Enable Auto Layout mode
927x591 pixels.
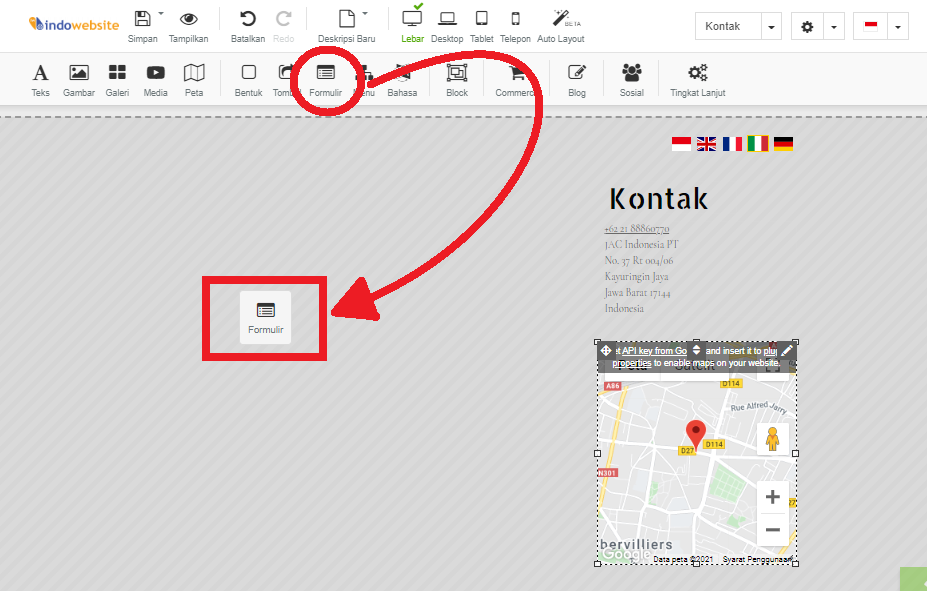tap(560, 22)
